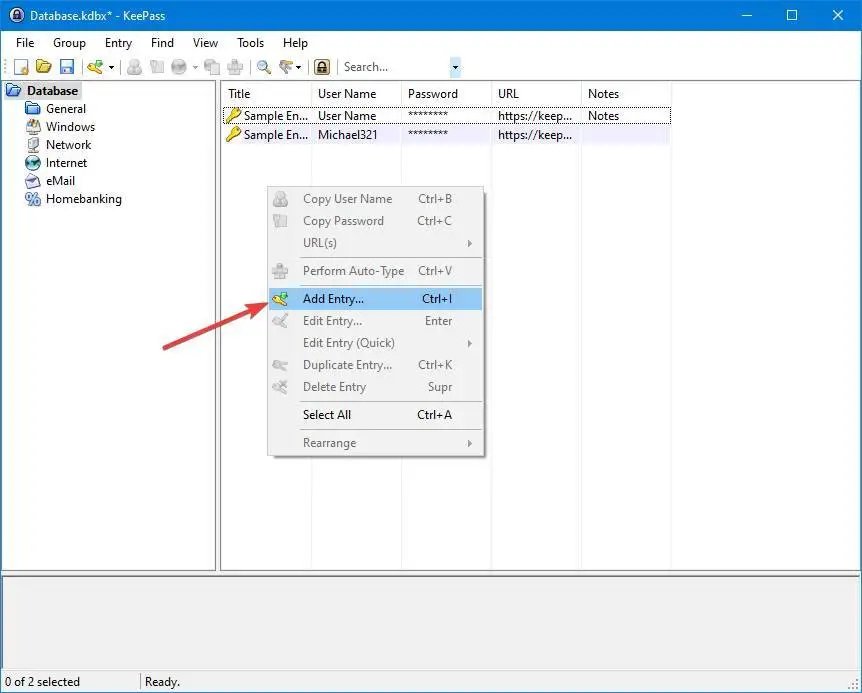Click the Lock Workspace padlock icon

[x=322, y=67]
